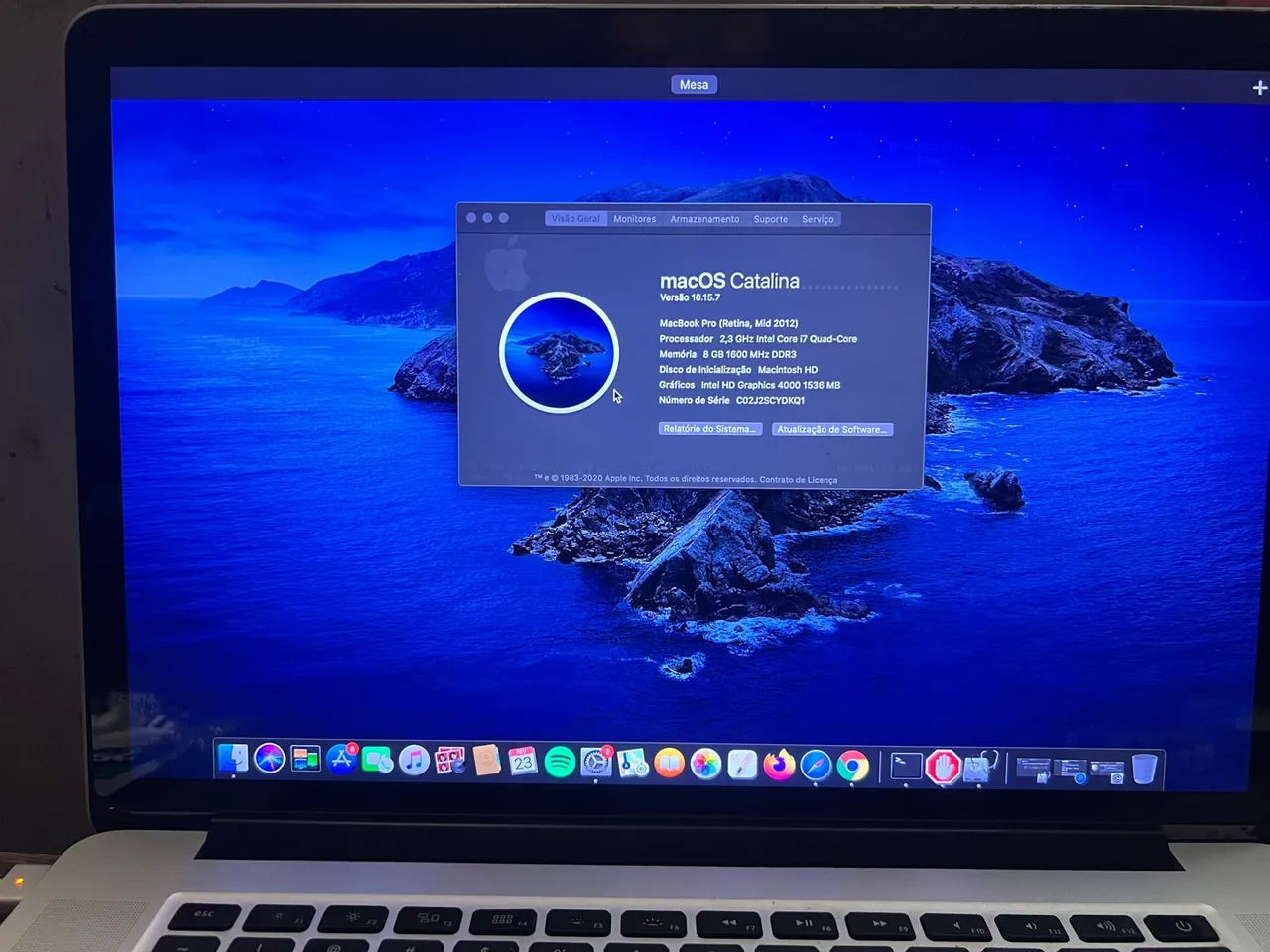
Task: Switch to the Monitores tab
Action: 634,219
